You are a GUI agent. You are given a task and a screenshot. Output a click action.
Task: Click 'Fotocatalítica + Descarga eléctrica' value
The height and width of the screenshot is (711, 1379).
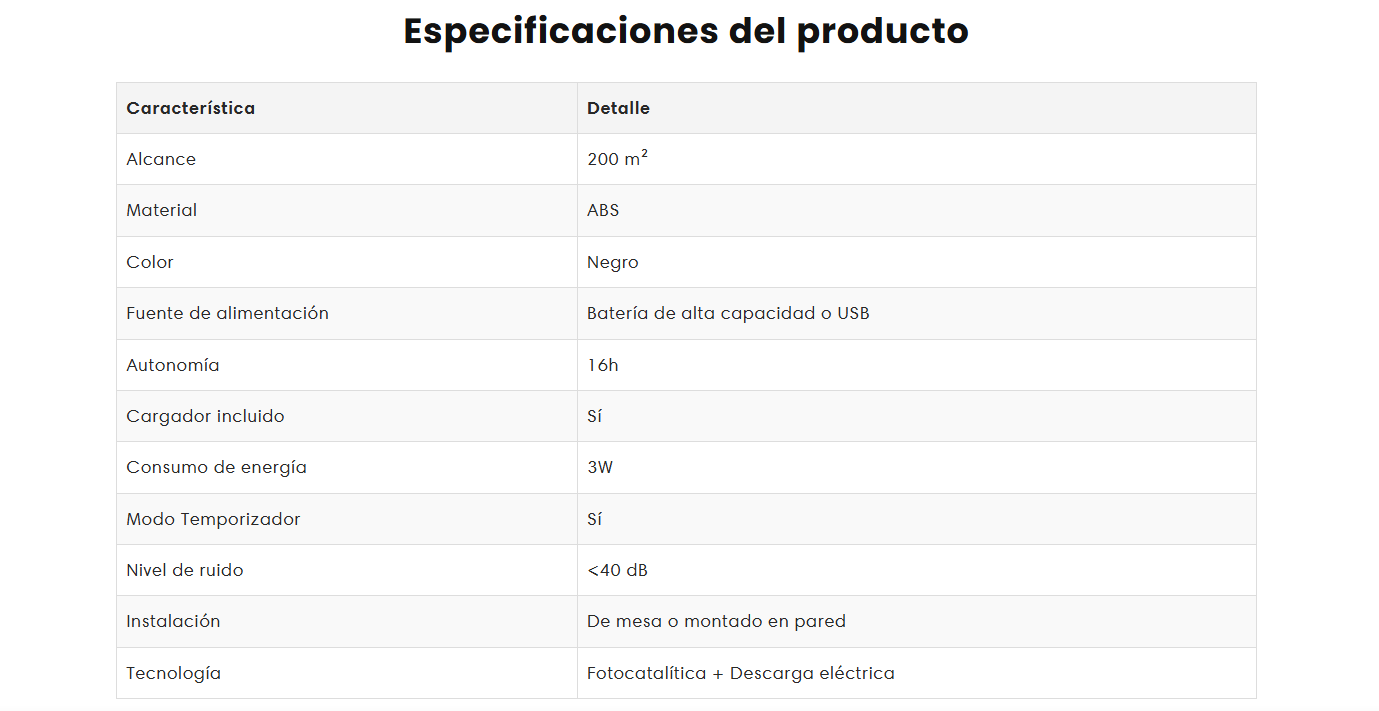(x=741, y=673)
